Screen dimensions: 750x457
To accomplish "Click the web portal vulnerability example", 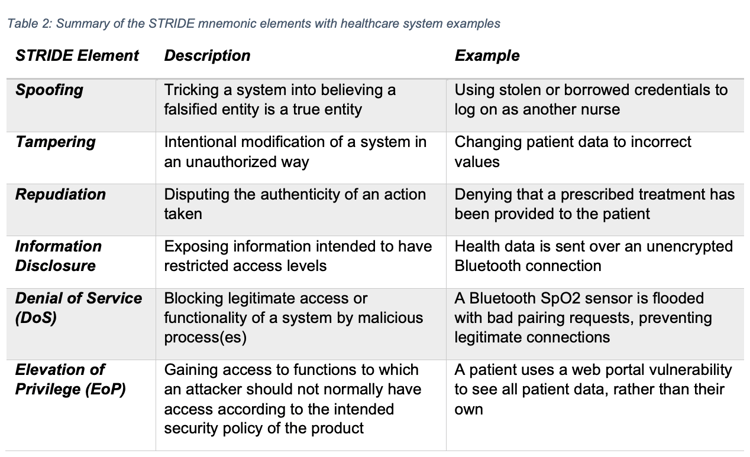I will 593,390.
